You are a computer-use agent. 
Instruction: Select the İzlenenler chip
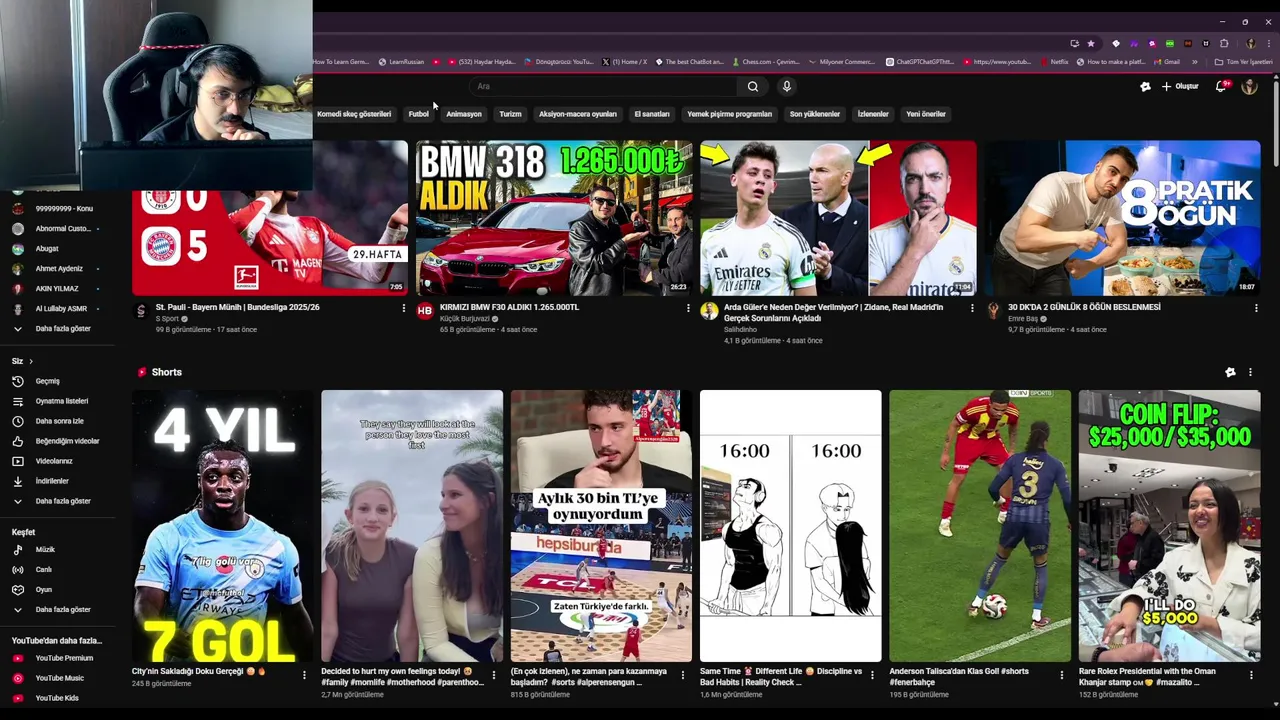(x=873, y=114)
